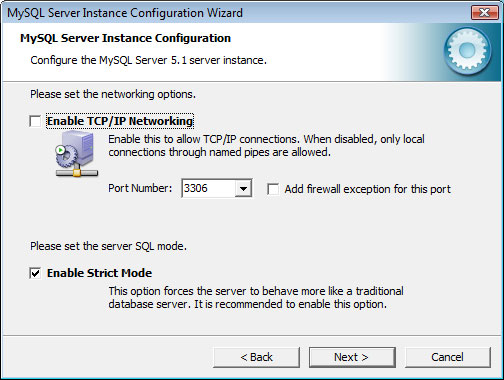Click the Enable Strict Mode label text
This screenshot has height=380, width=504.
[x=99, y=273]
